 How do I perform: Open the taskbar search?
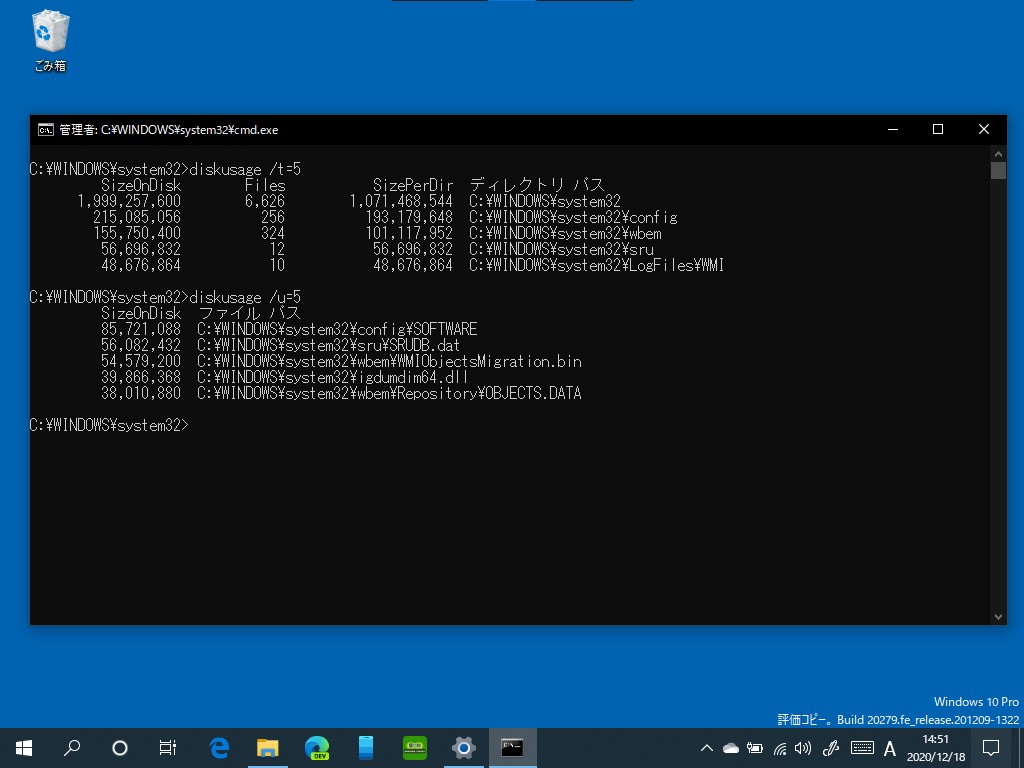(72, 748)
